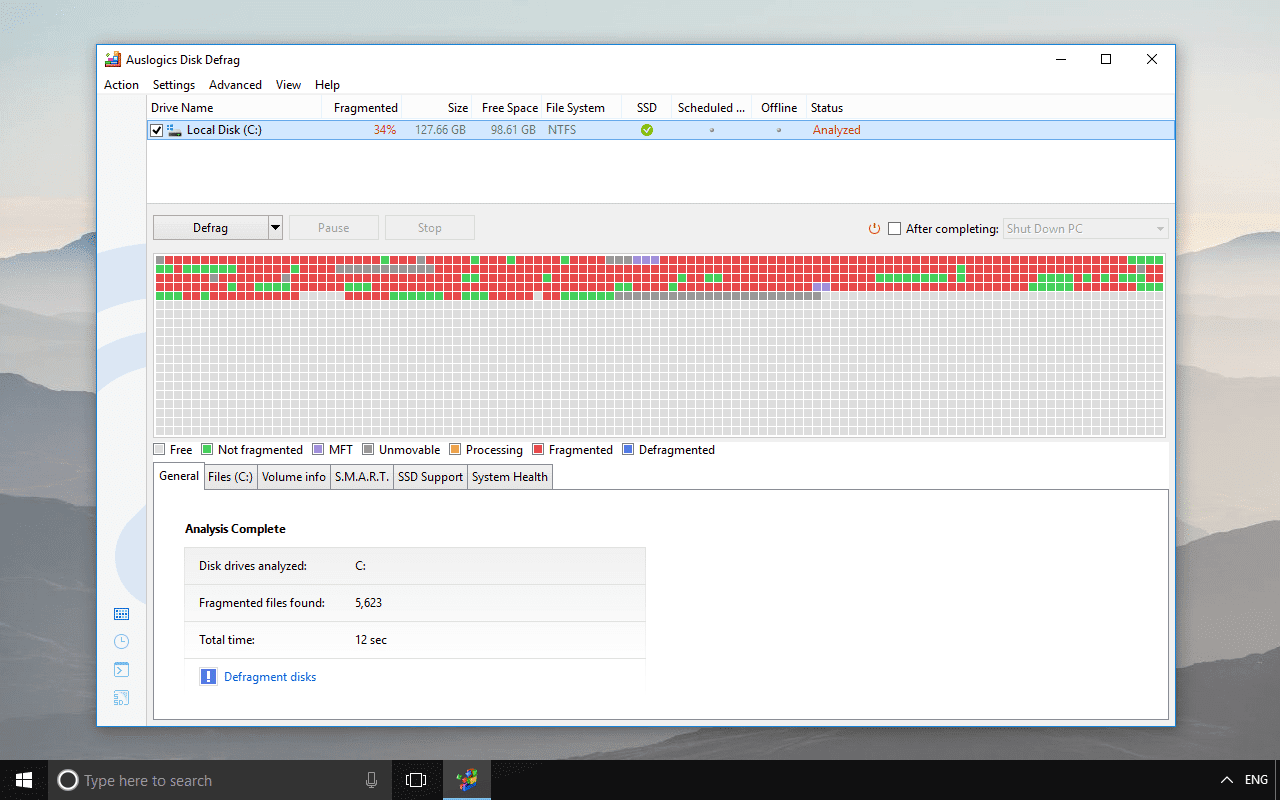The width and height of the screenshot is (1280, 800).
Task: Click the SSD column header
Action: 647,108
